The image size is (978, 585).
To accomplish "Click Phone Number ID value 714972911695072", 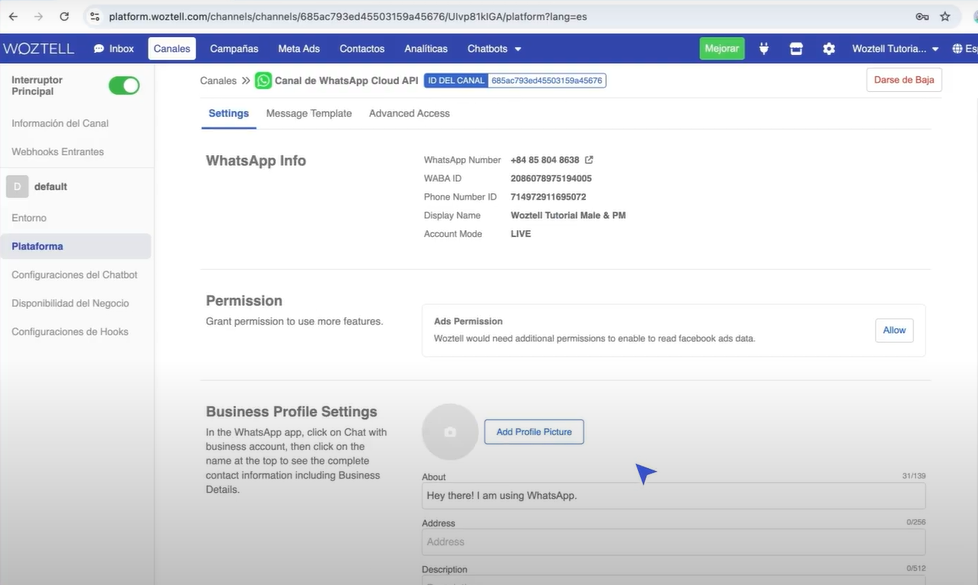I will tap(548, 197).
